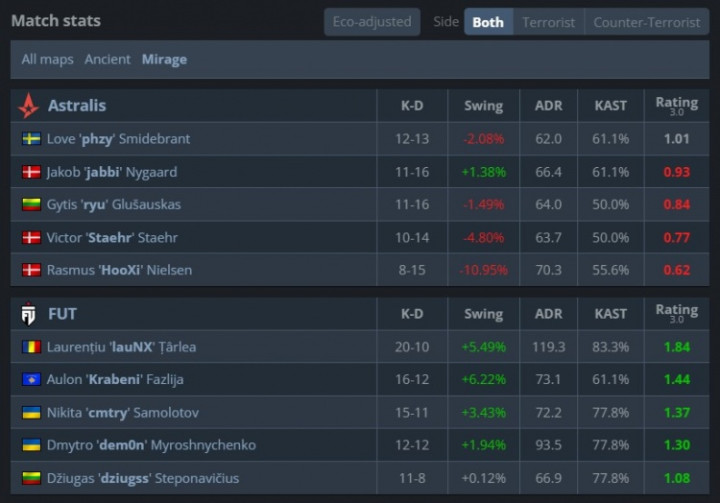720x503 pixels.
Task: Click the Kosovo flag beside Krabeni
Action: tap(31, 380)
